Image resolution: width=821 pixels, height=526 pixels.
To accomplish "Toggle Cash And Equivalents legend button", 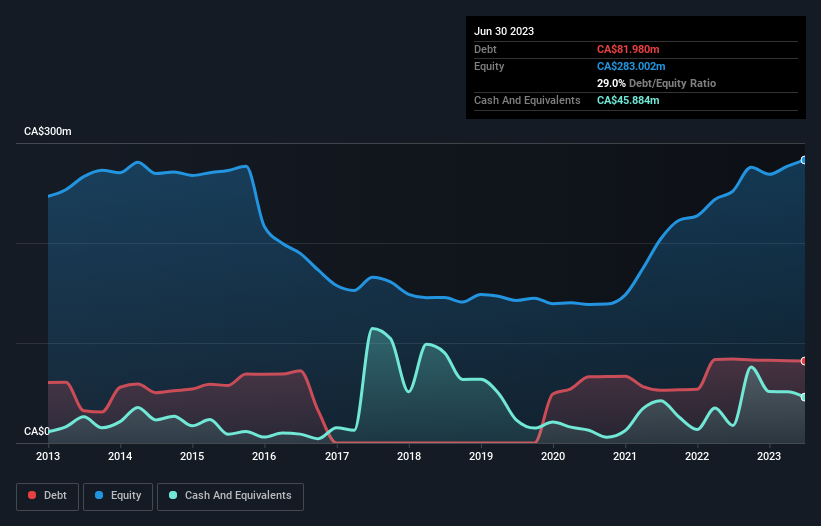I will (x=230, y=496).
